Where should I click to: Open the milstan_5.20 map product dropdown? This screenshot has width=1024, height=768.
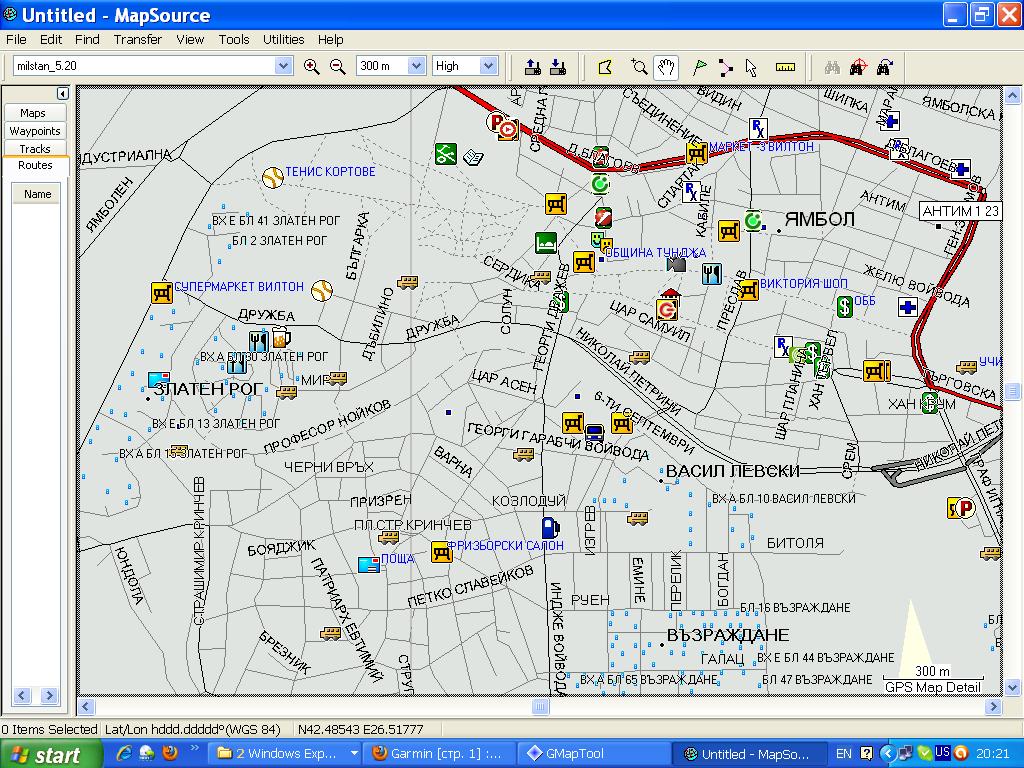[x=283, y=66]
